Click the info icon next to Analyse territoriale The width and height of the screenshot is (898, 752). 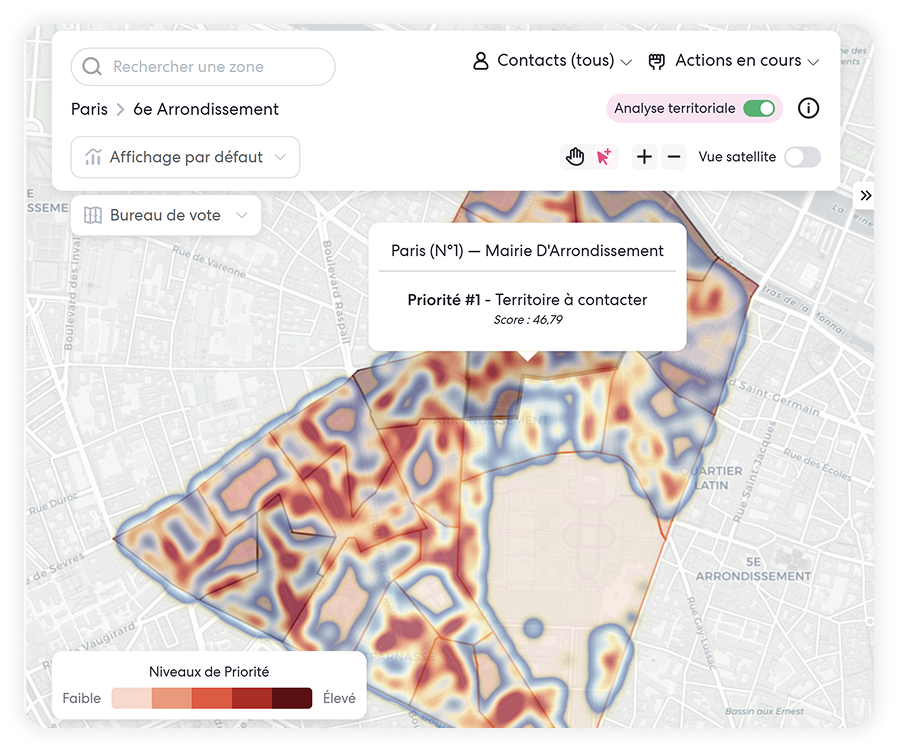tap(808, 108)
